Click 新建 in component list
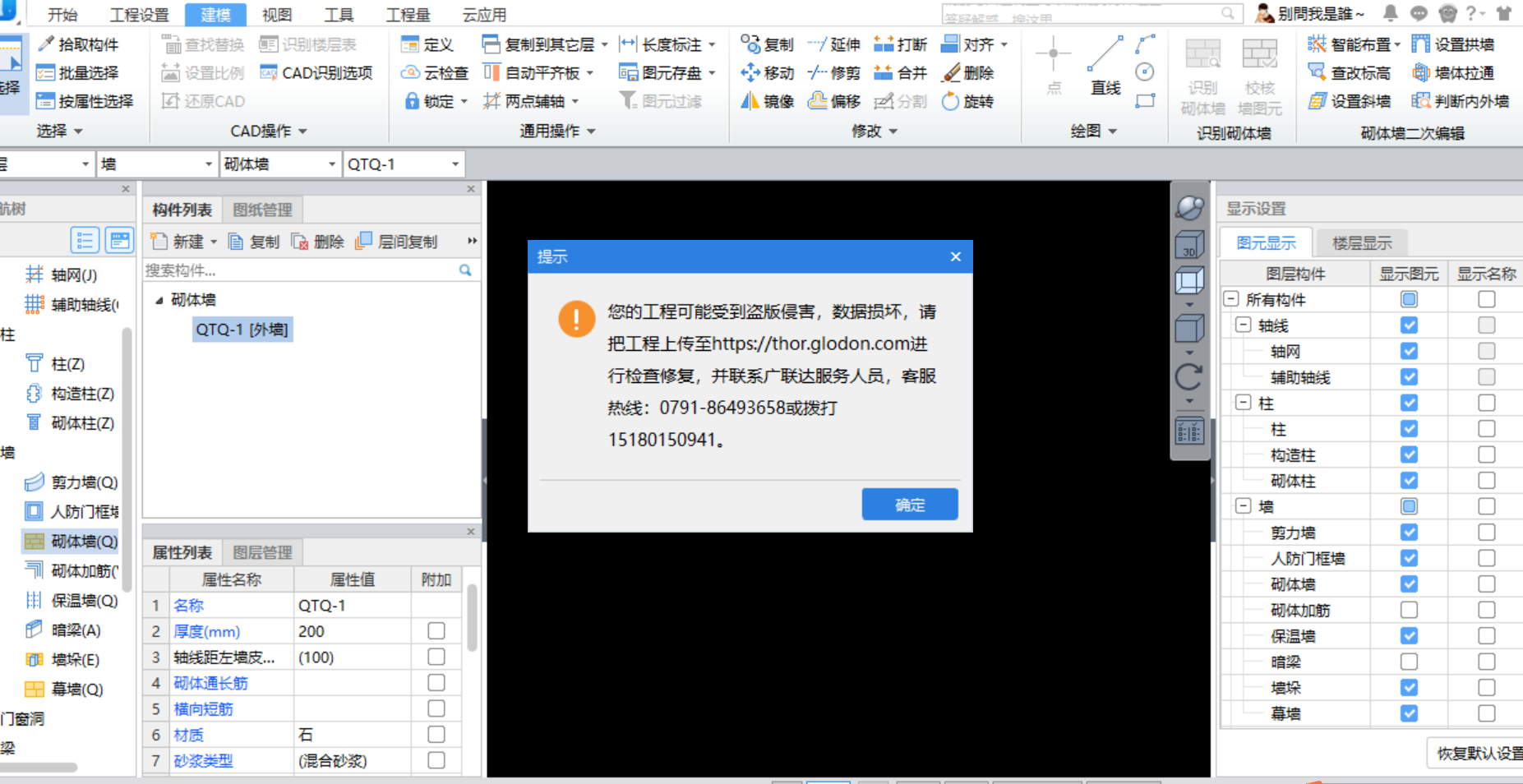Screen dimensions: 1523x784 click(183, 242)
